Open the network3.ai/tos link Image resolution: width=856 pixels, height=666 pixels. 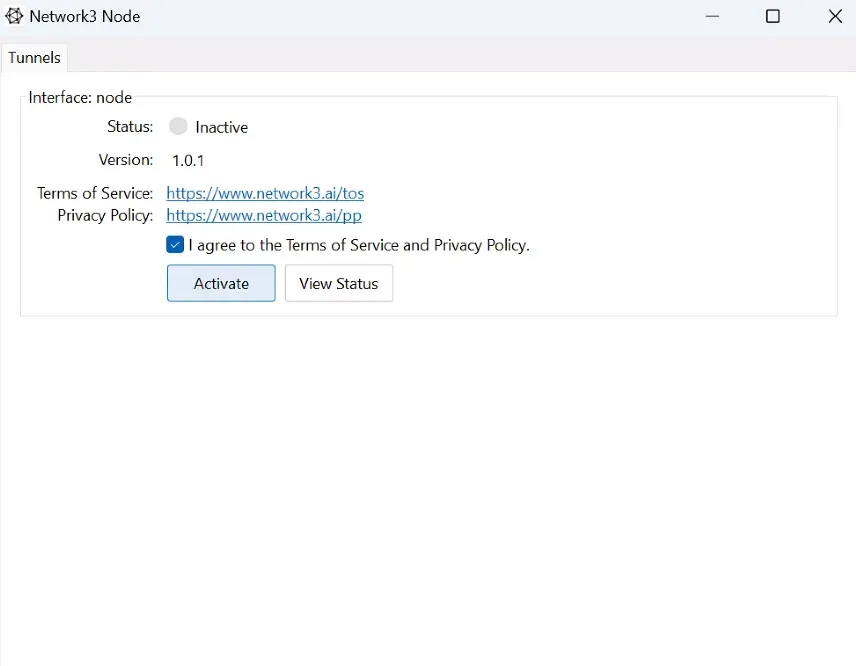pyautogui.click(x=265, y=193)
